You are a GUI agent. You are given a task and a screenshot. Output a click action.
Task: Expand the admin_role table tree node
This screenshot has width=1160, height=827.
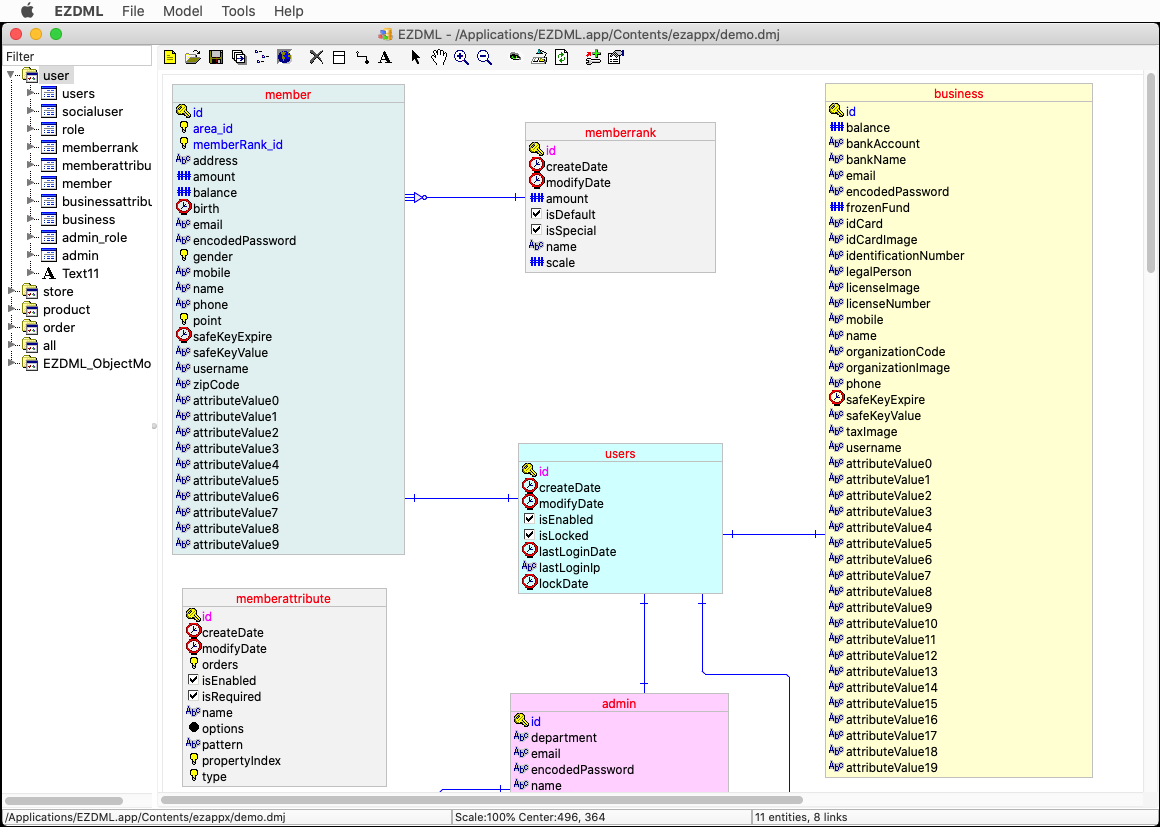coord(31,237)
